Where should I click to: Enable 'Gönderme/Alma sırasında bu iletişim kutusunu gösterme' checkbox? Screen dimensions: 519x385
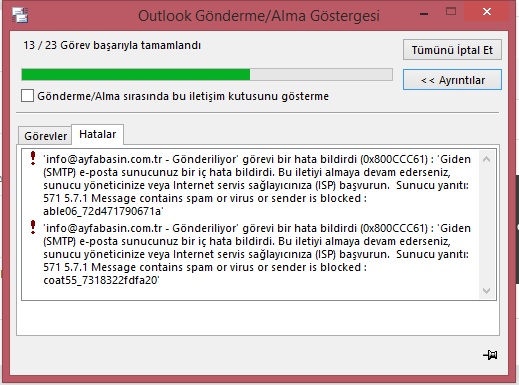pos(27,96)
